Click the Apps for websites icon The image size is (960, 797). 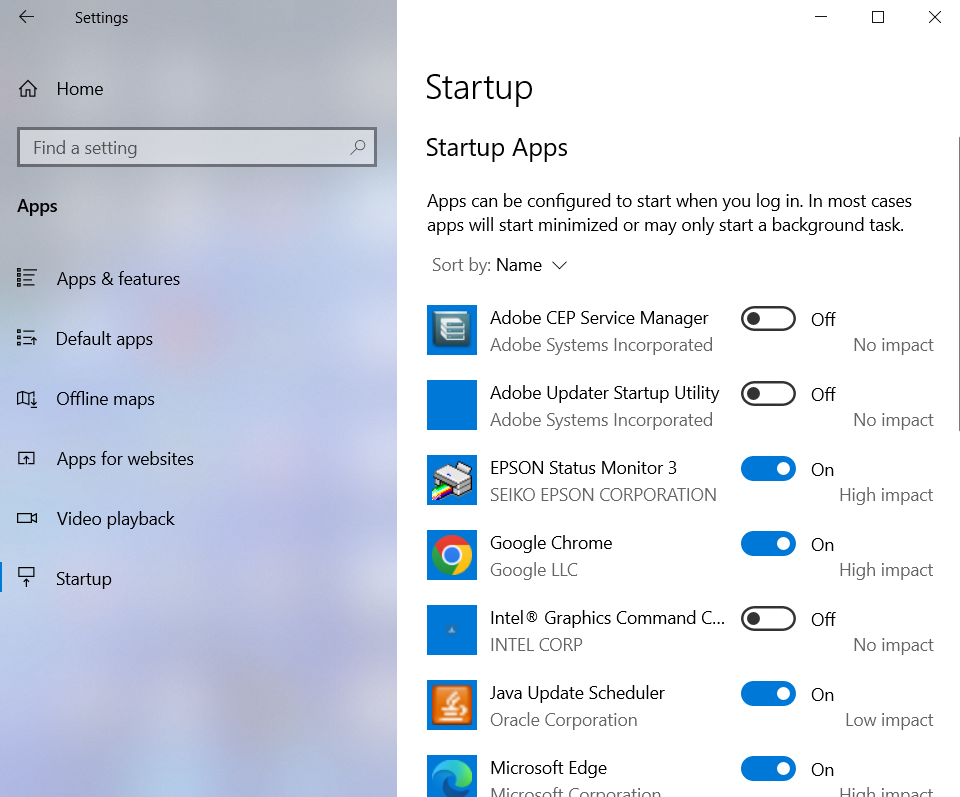coord(26,458)
